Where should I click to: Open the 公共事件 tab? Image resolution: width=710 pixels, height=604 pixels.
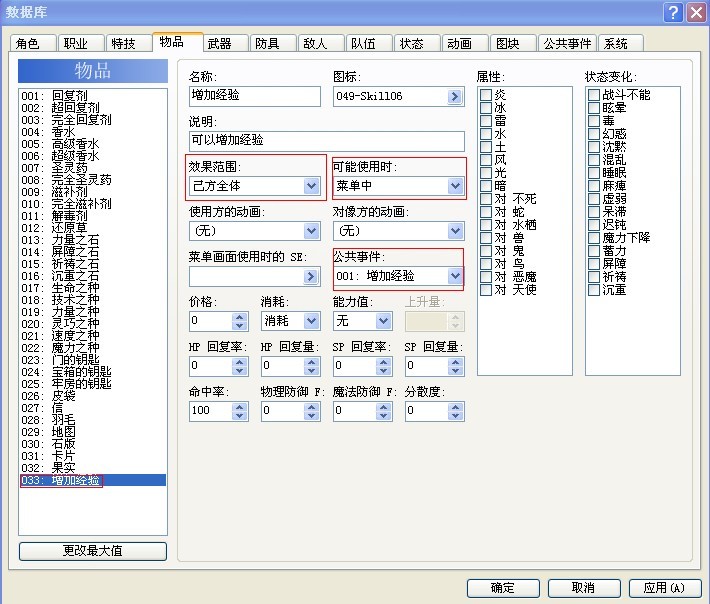(x=567, y=43)
